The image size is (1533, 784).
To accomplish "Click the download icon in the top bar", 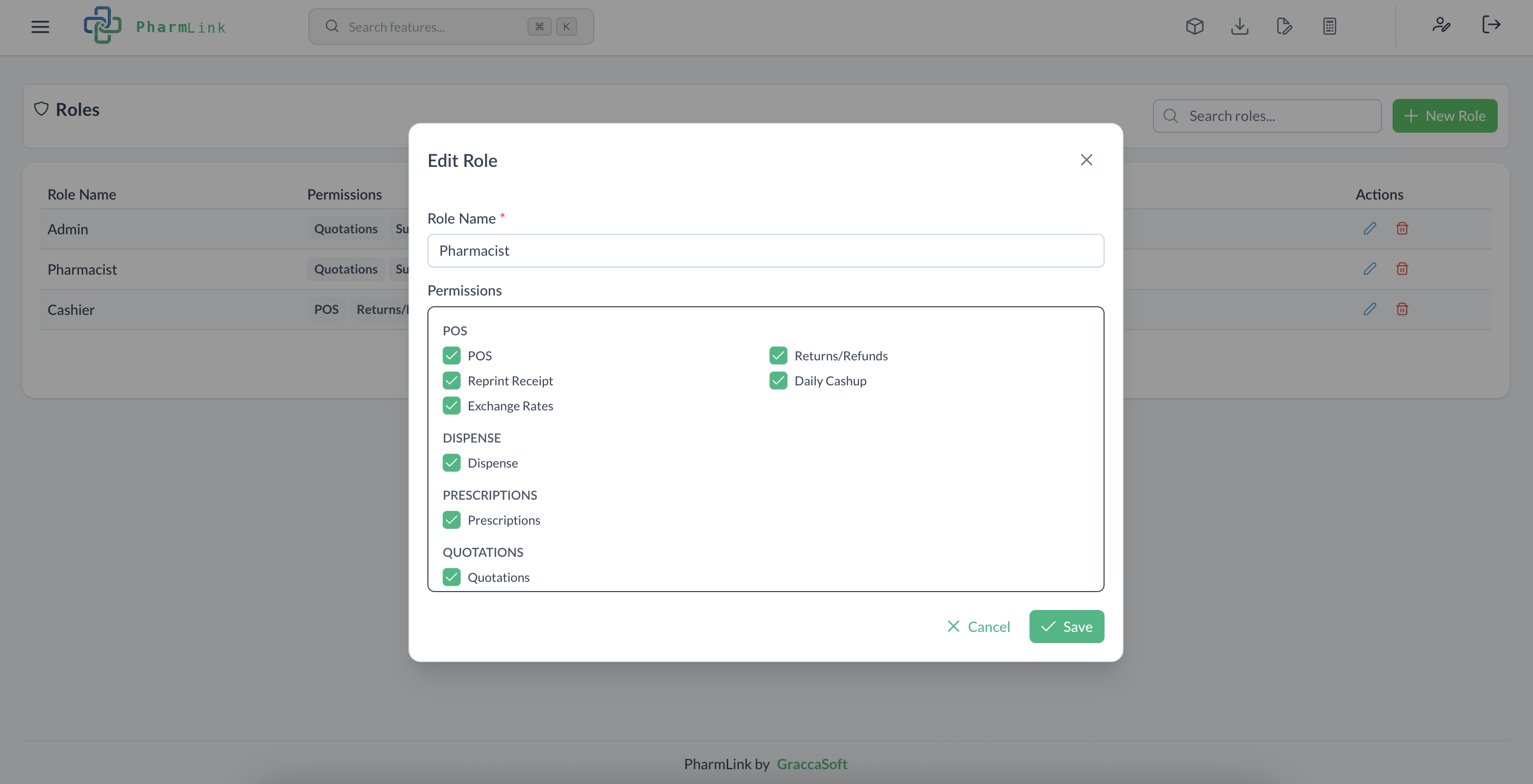I will pyautogui.click(x=1239, y=26).
